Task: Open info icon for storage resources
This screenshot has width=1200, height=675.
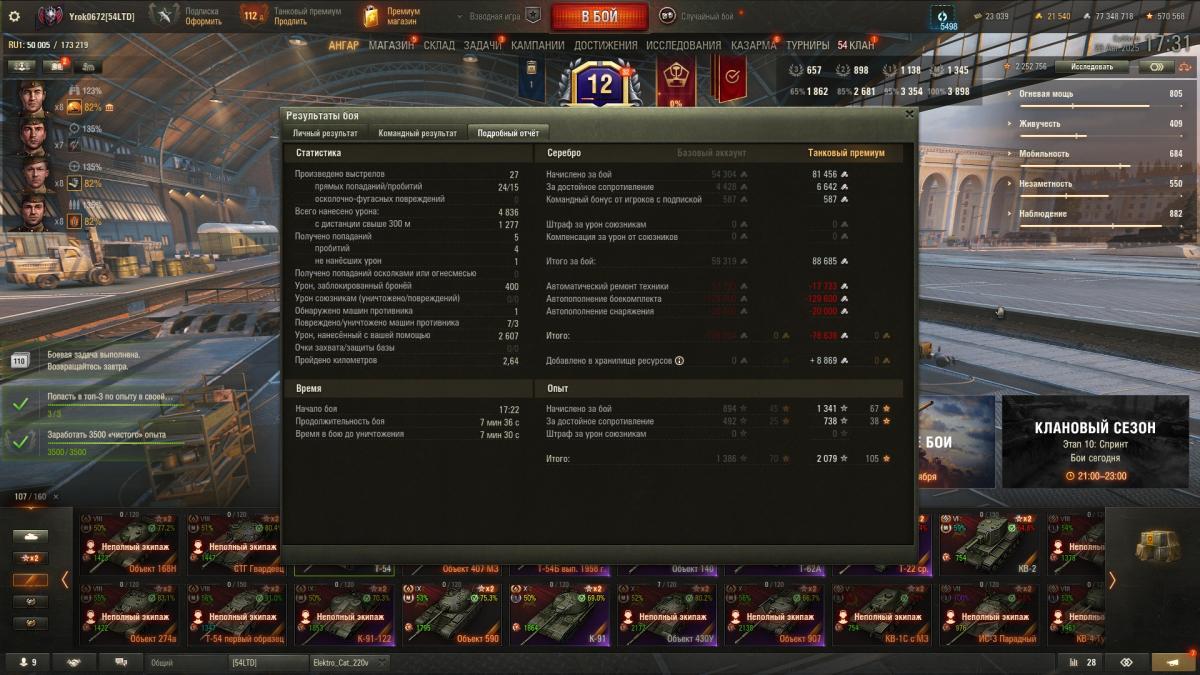Action: pos(679,360)
